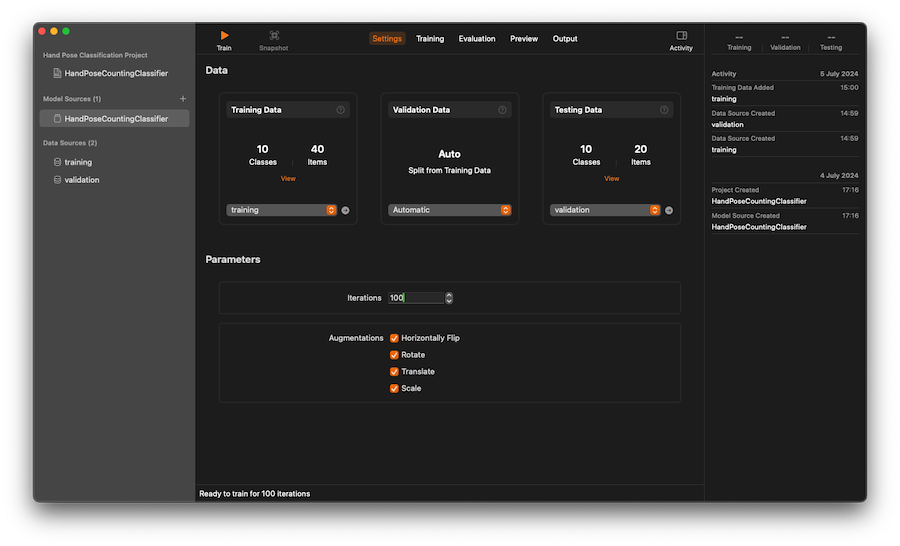Go to validation testing source arrow

(x=669, y=210)
